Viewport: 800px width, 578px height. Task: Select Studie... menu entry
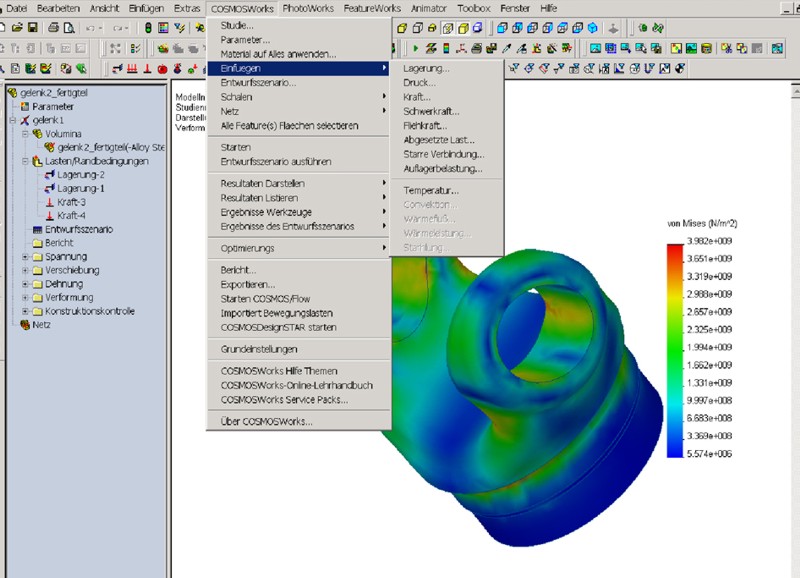(x=299, y=26)
